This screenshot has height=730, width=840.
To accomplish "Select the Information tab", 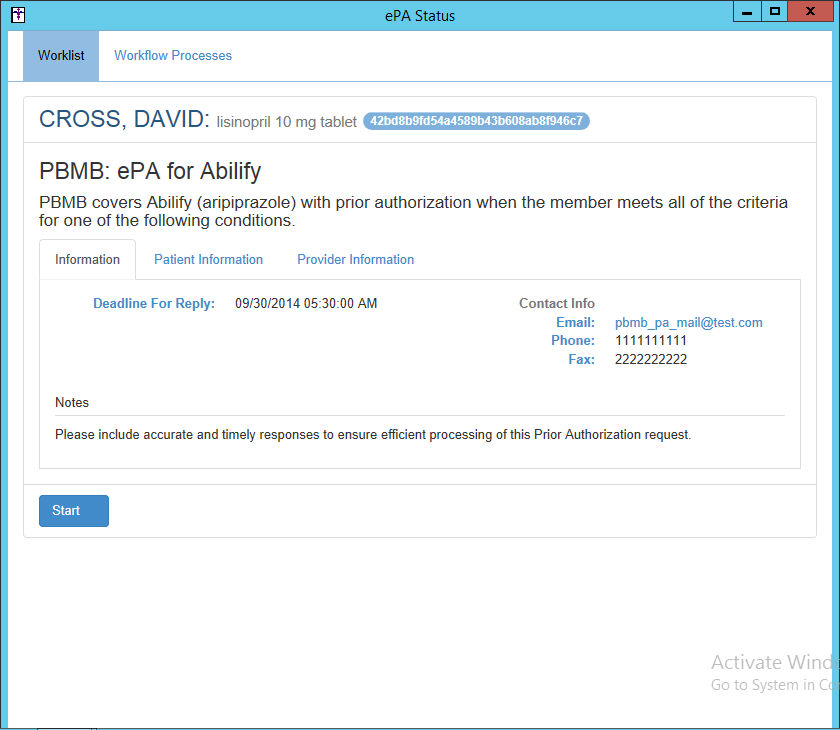I will (87, 260).
